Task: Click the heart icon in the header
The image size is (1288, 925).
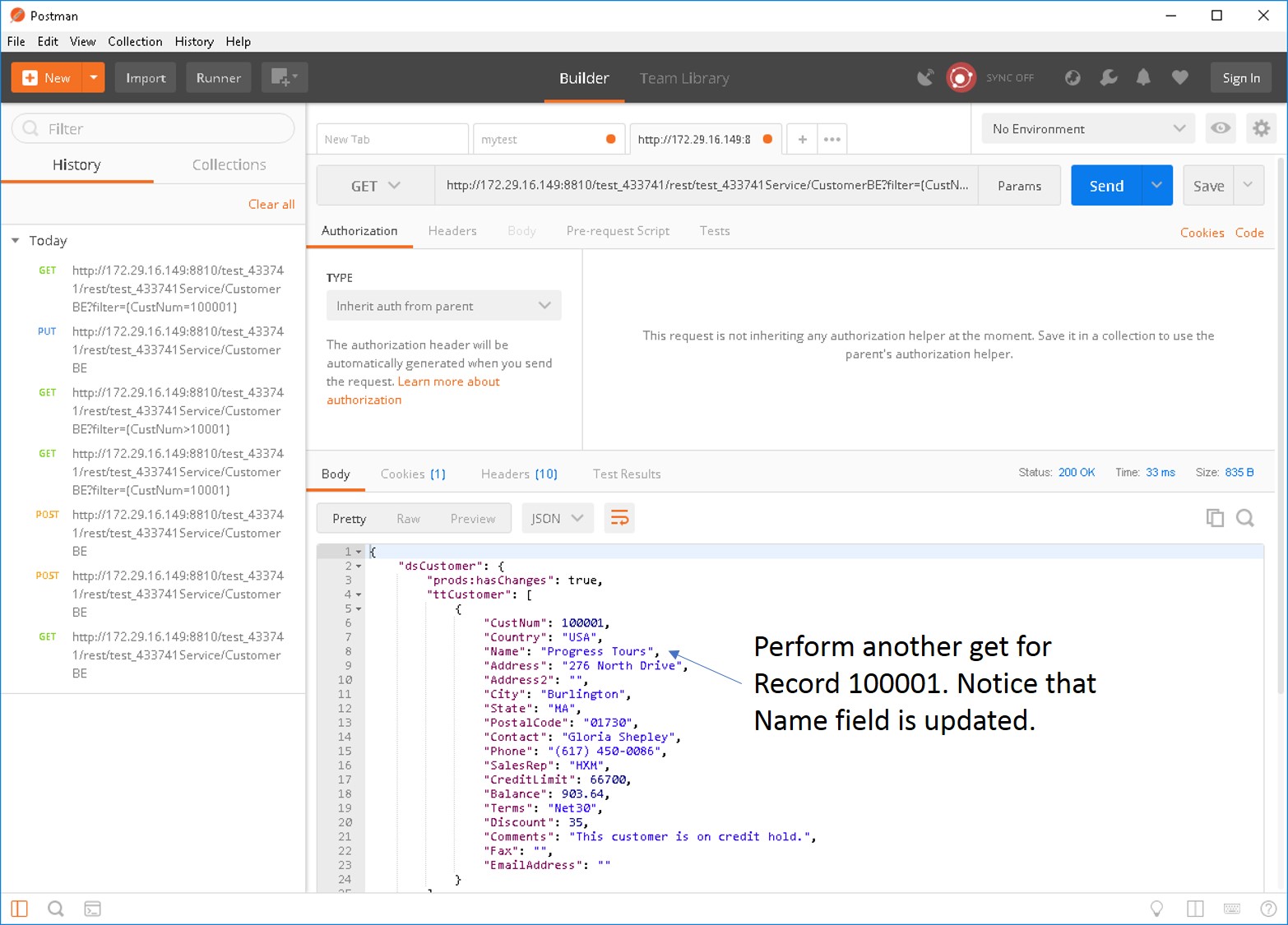Action: tap(1179, 77)
